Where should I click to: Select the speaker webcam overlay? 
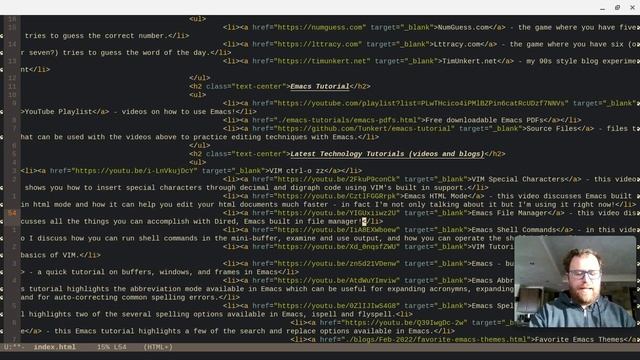tap(575, 282)
